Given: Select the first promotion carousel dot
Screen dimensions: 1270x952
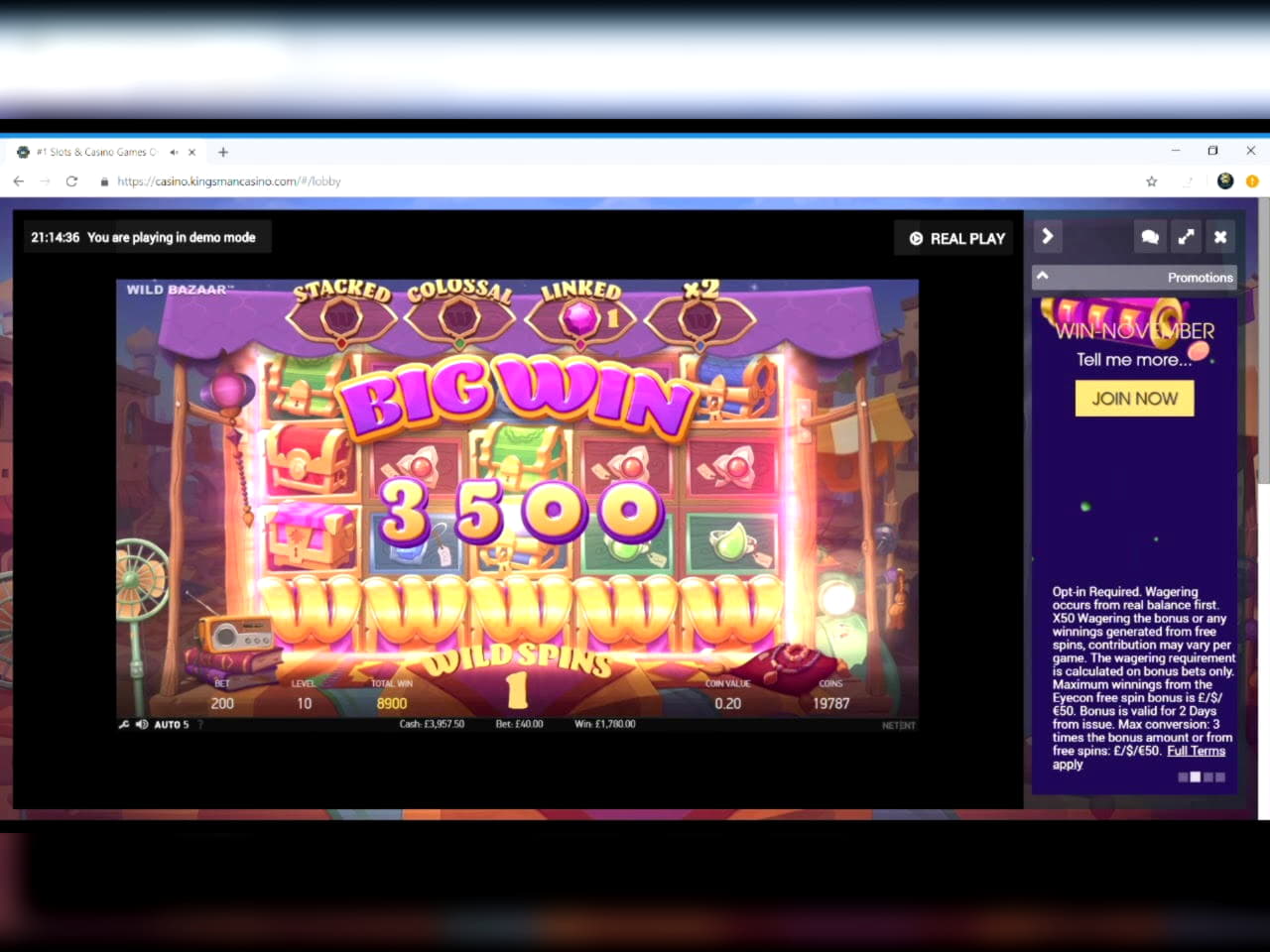Looking at the screenshot, I should click(x=1183, y=777).
